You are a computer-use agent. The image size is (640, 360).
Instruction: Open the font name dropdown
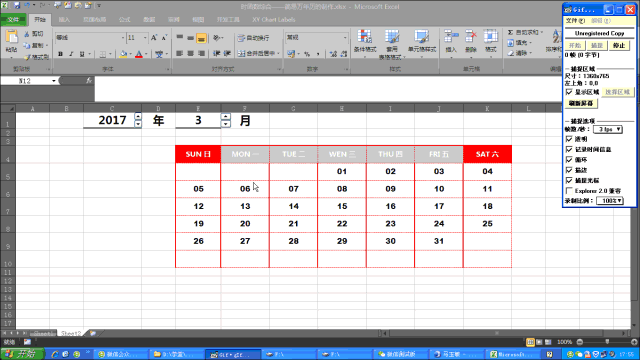(123, 38)
